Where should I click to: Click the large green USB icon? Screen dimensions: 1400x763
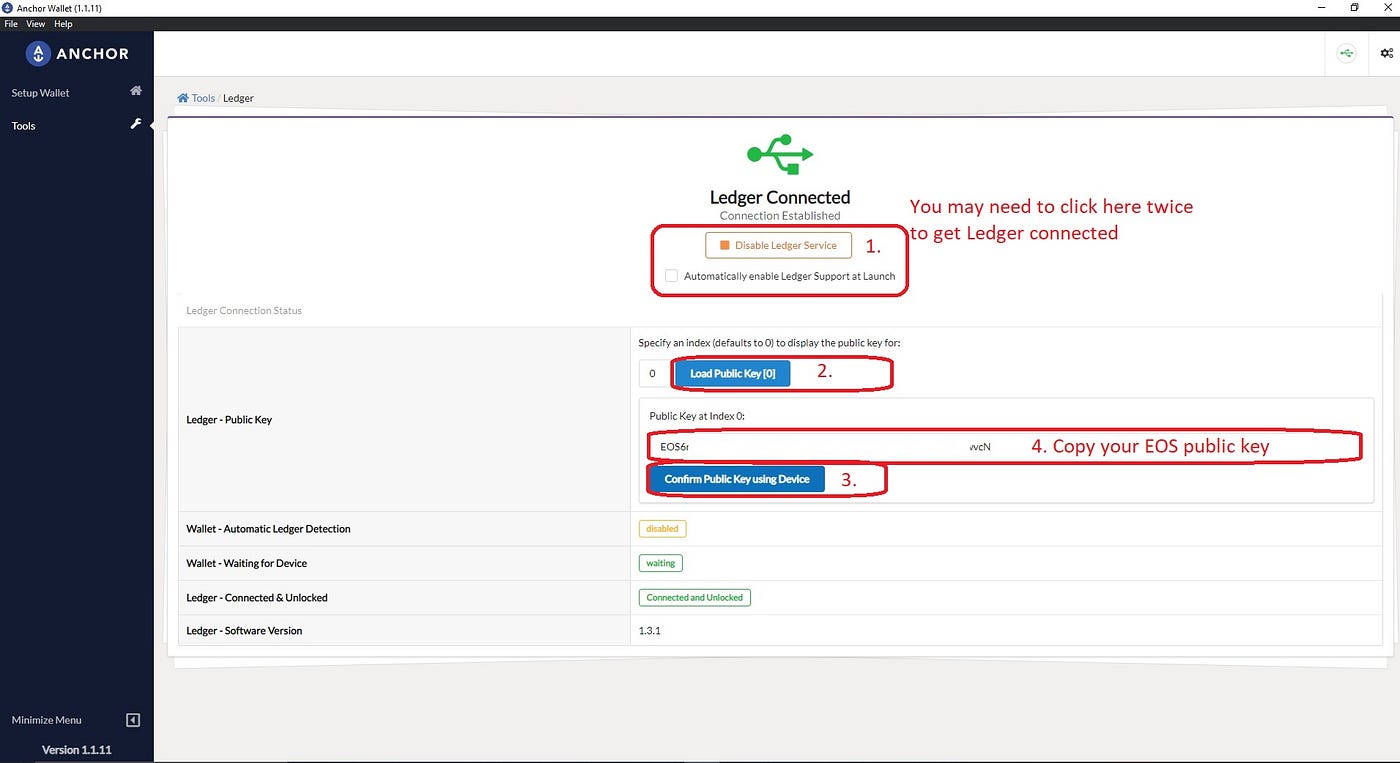coord(780,154)
